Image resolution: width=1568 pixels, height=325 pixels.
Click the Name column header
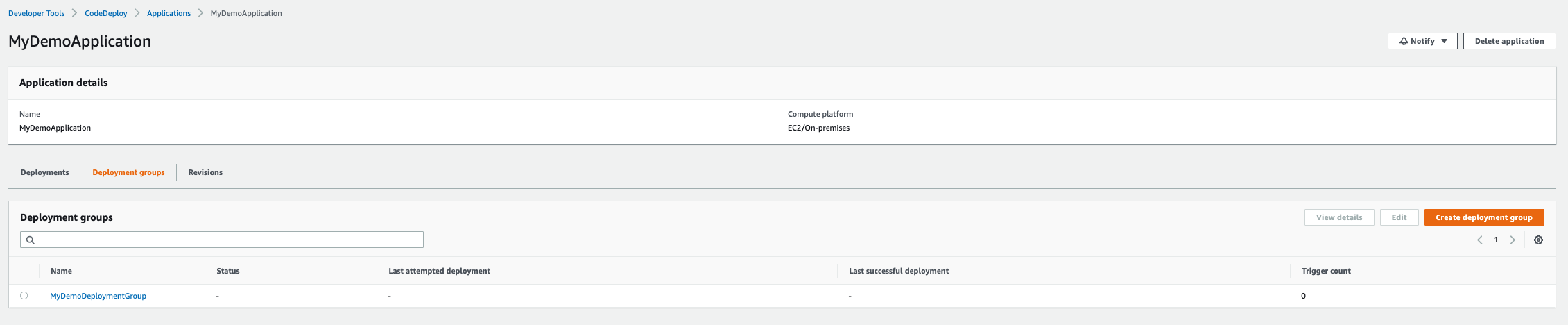61,272
